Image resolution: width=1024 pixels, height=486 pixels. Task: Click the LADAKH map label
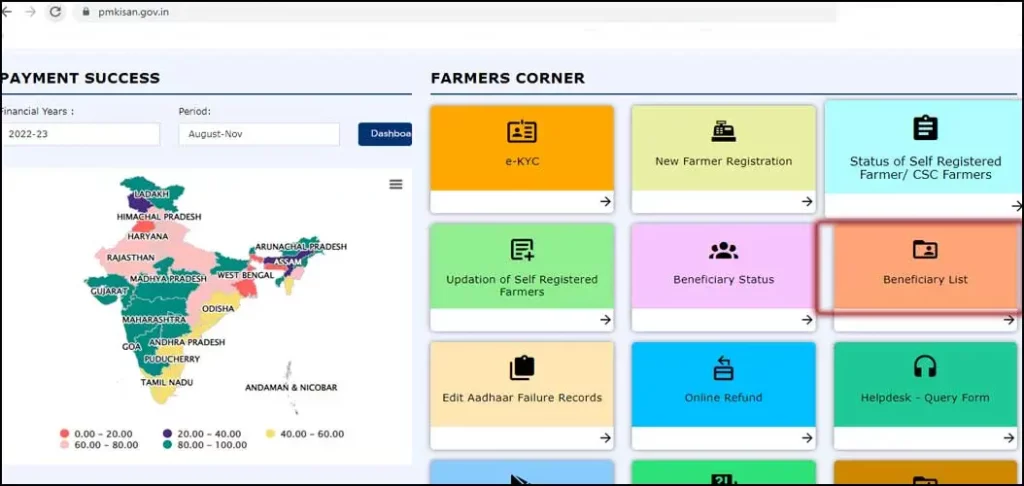pos(152,194)
